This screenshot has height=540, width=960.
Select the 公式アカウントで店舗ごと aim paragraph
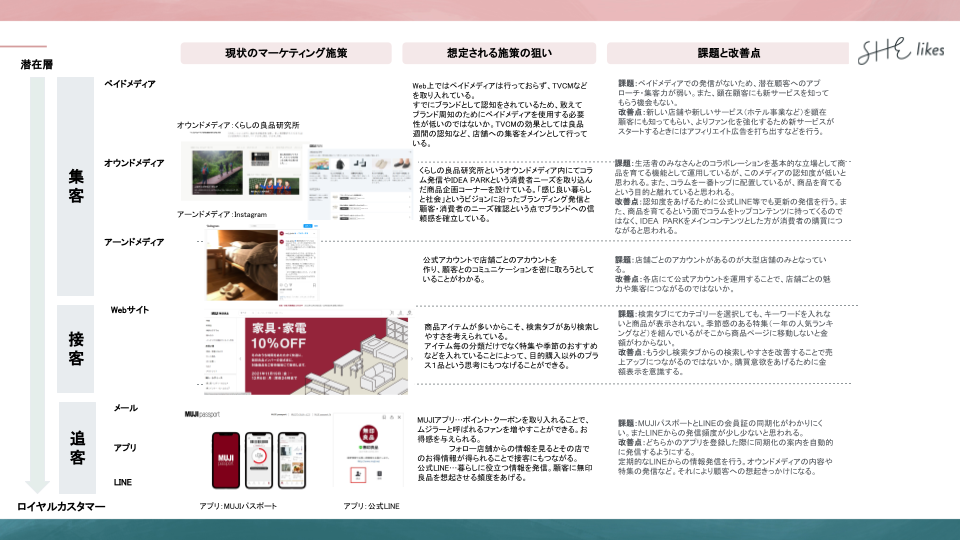point(508,269)
